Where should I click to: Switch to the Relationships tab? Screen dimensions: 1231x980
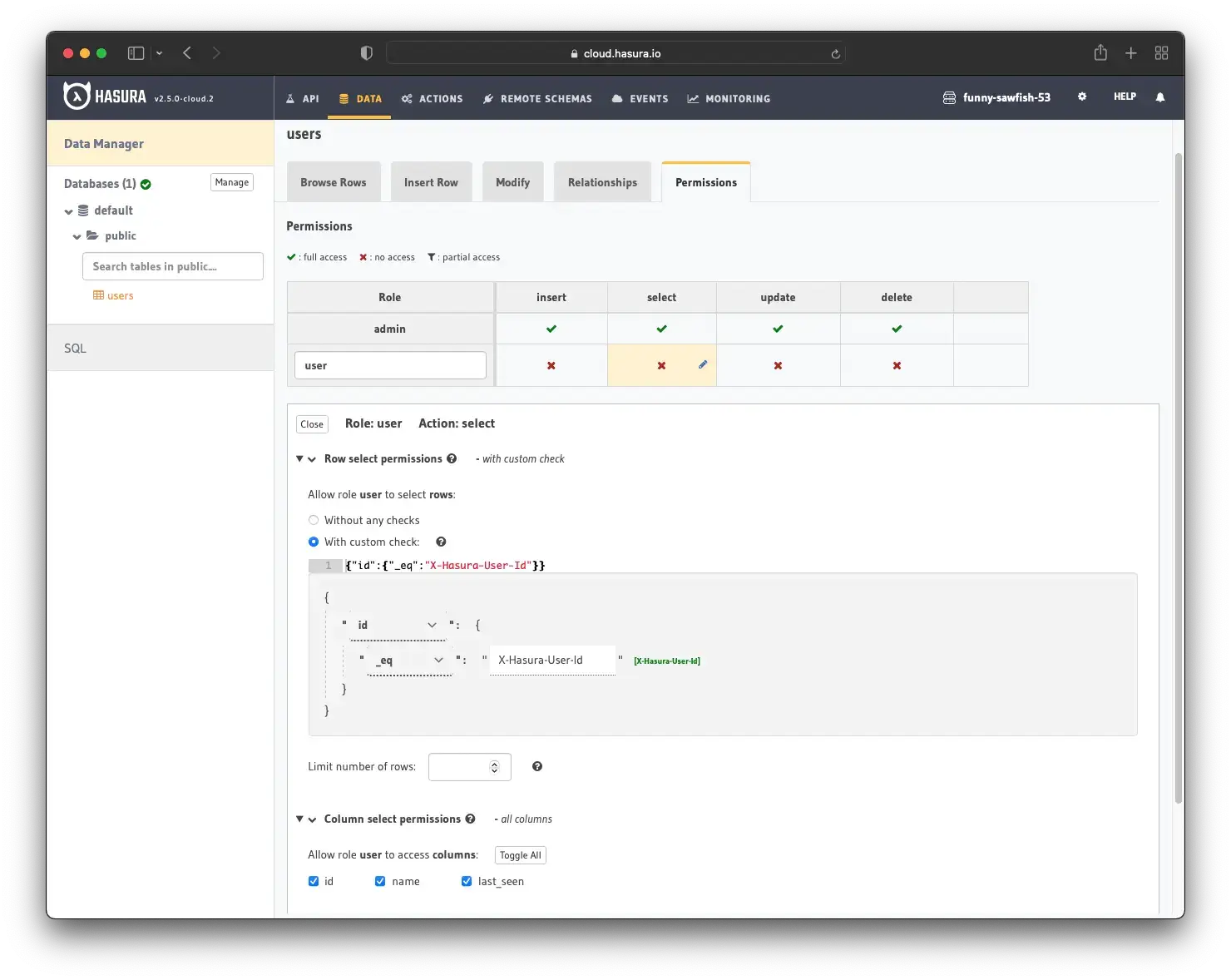coord(602,182)
